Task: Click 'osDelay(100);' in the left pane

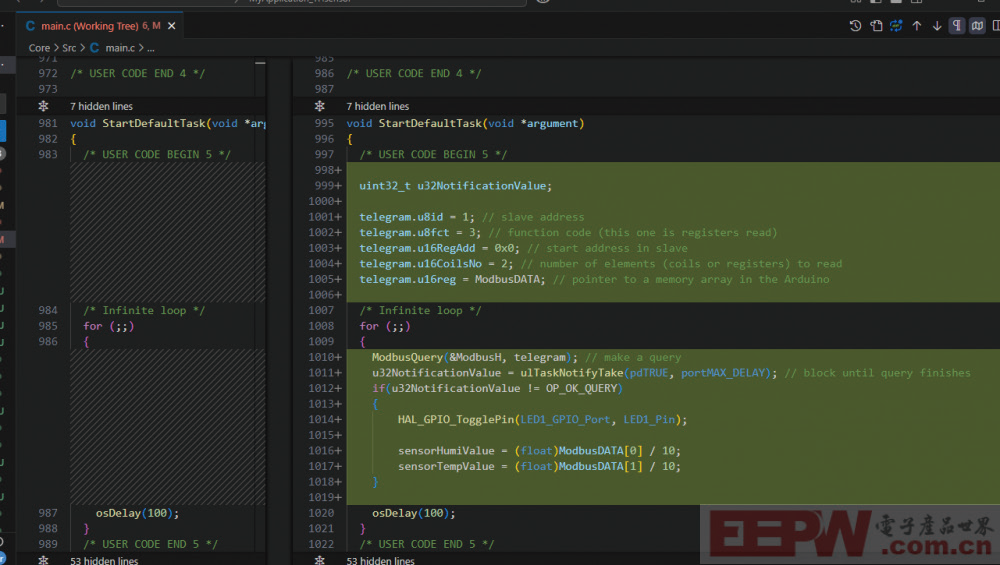Action: click(137, 513)
